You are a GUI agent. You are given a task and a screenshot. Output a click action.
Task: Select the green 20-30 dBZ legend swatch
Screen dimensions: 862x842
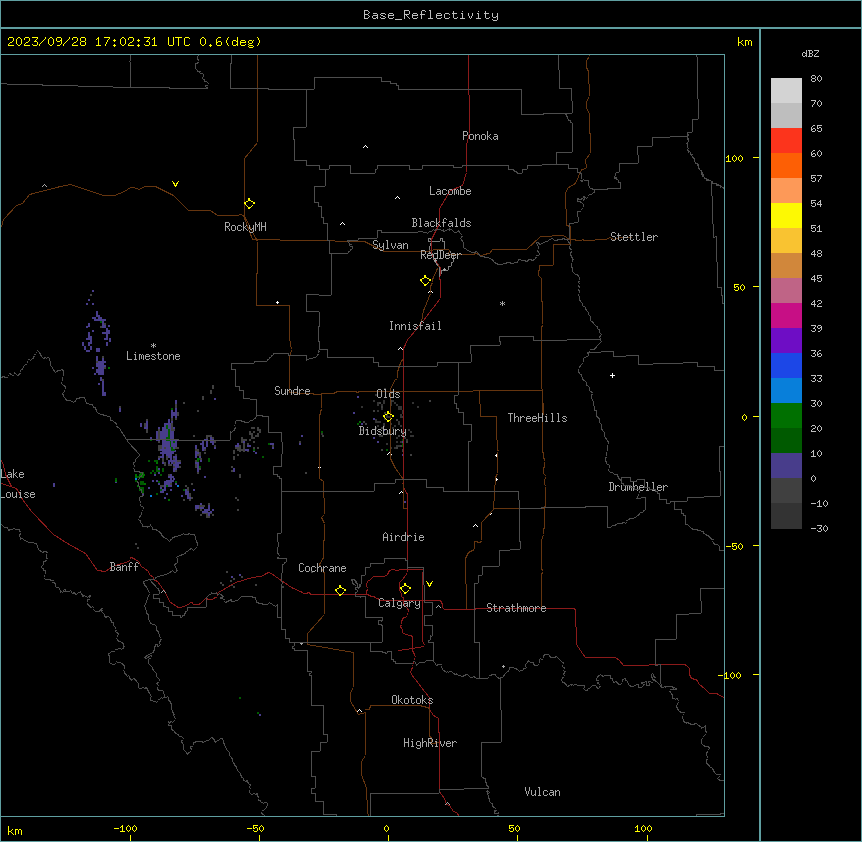click(786, 416)
